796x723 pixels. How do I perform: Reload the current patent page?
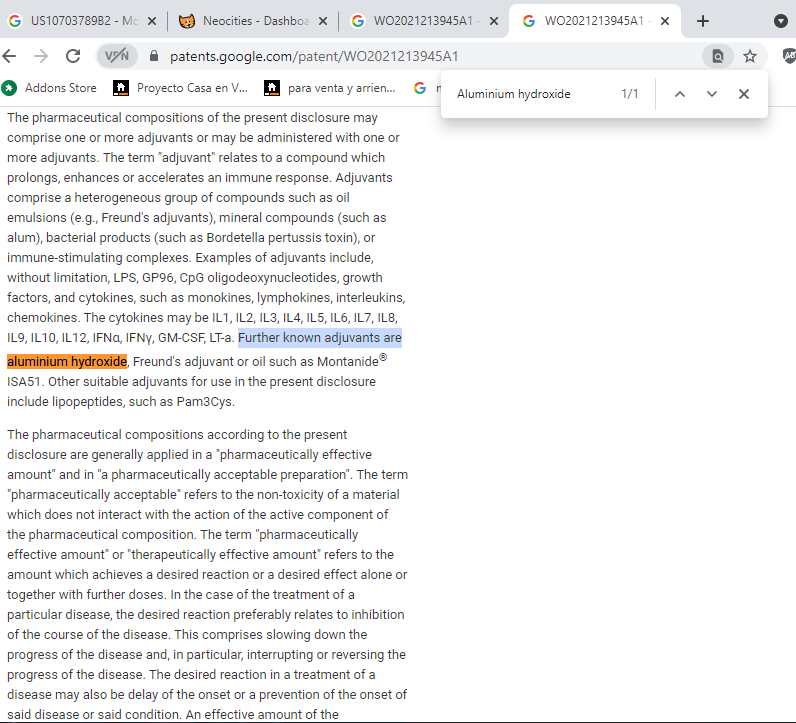click(73, 56)
